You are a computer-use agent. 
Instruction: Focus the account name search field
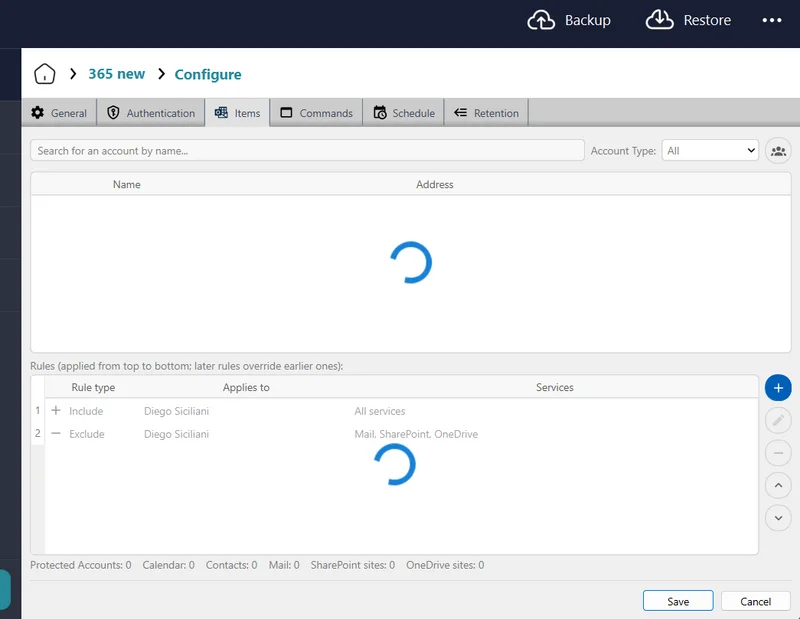click(x=307, y=151)
